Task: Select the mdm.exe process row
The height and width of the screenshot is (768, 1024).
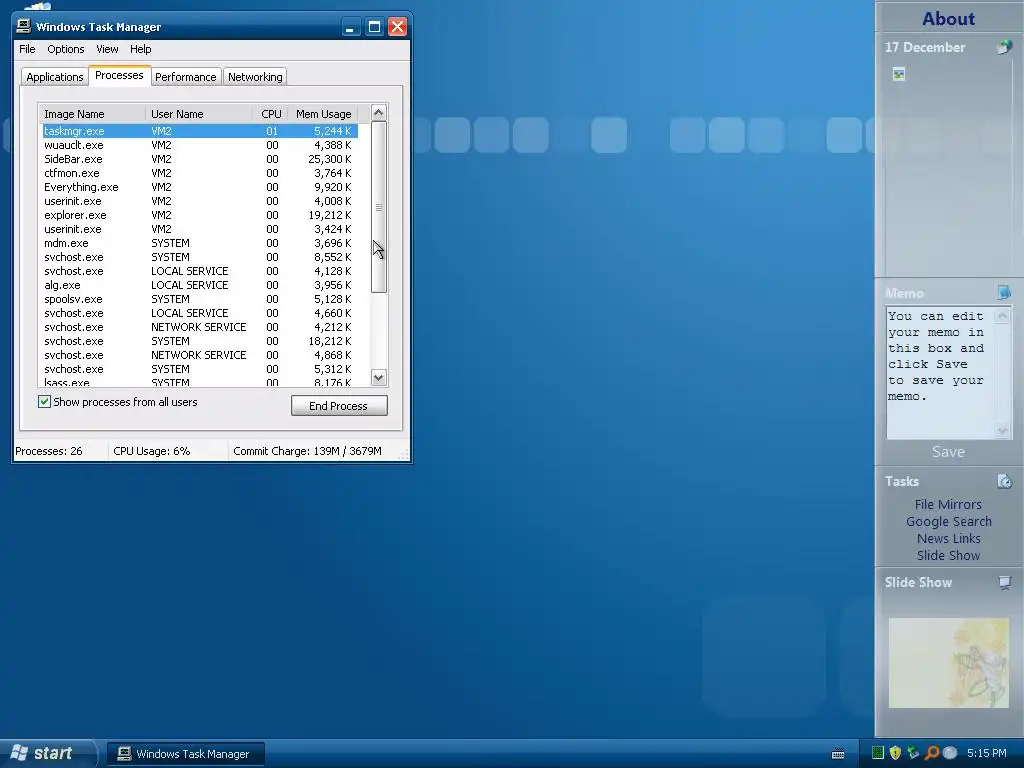Action: click(200, 243)
